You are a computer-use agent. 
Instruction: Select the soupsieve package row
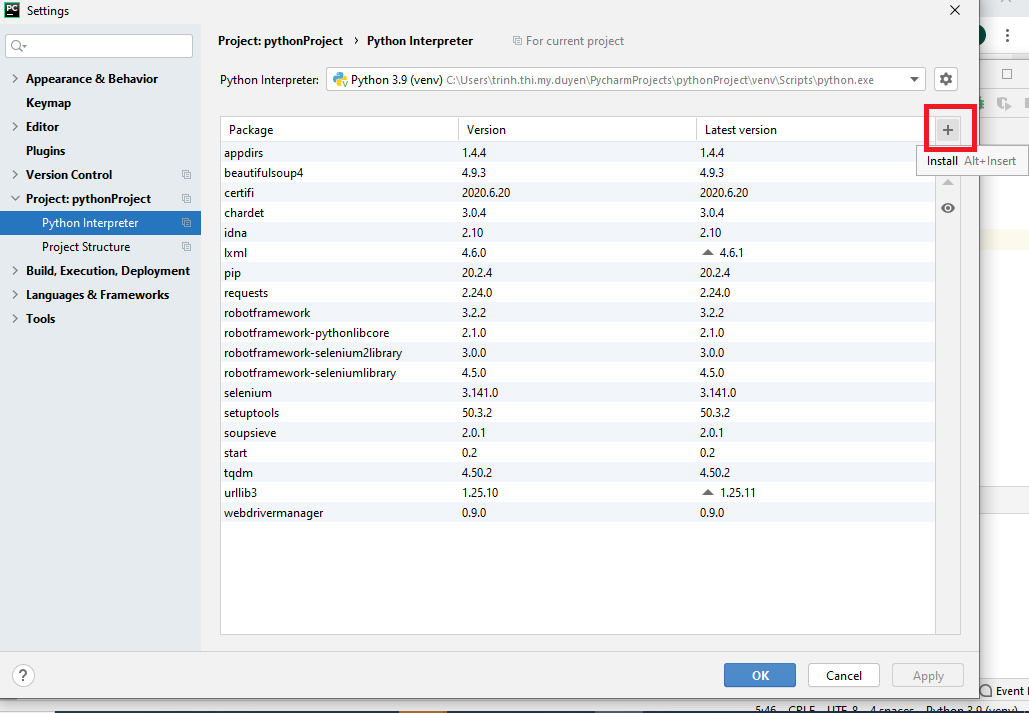pos(578,433)
